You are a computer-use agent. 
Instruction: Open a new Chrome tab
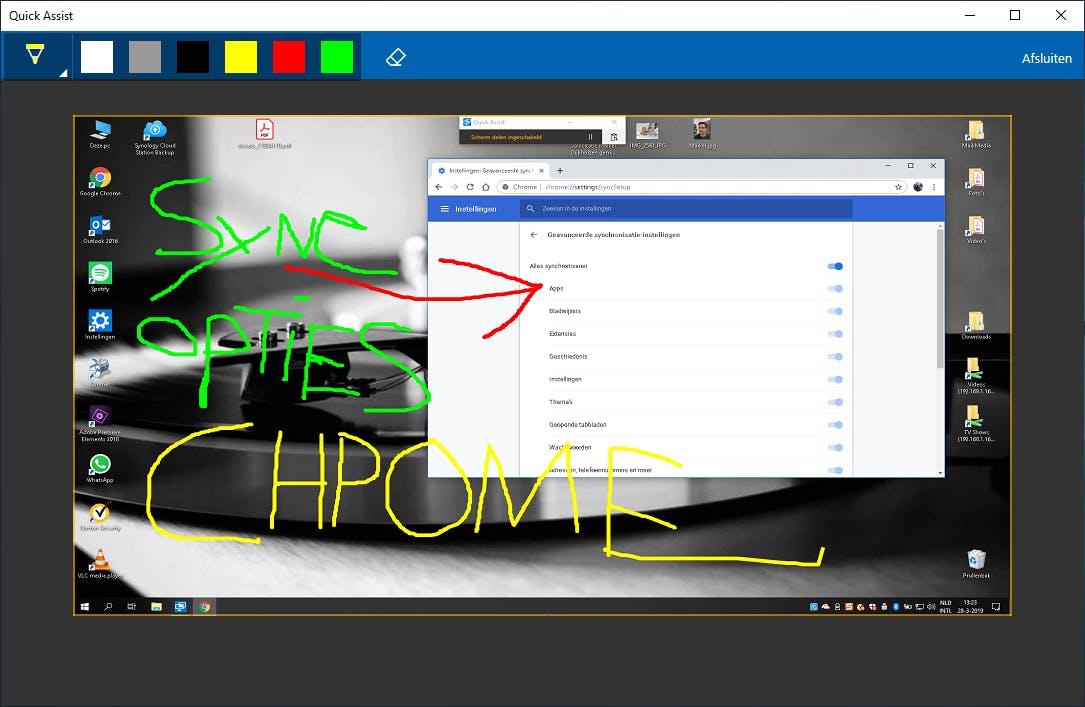coord(560,170)
